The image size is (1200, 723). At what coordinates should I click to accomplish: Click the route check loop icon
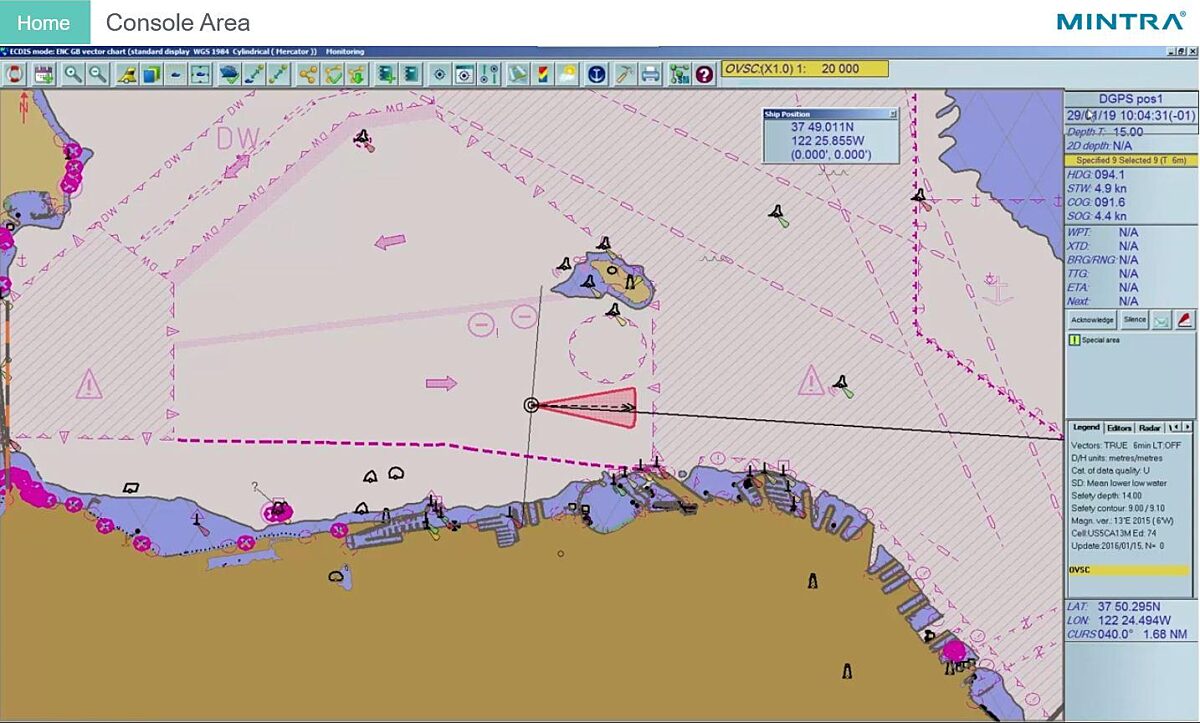pos(333,74)
